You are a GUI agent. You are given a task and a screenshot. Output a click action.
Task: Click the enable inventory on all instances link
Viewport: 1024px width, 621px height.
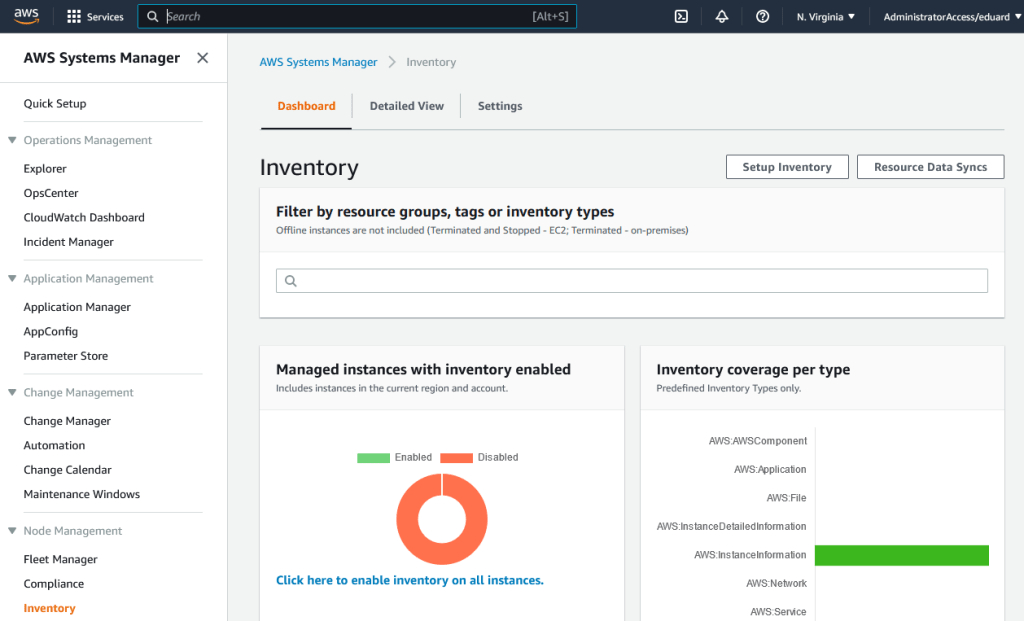410,580
